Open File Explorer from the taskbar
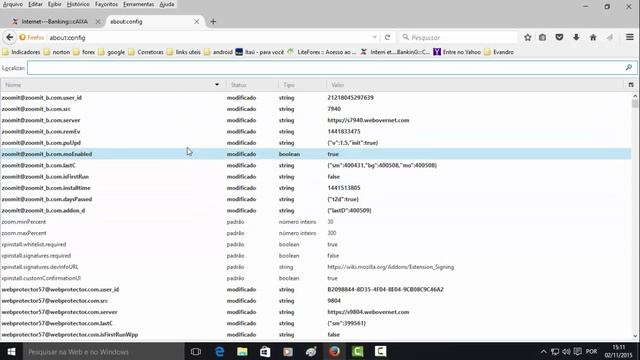 click(242, 351)
